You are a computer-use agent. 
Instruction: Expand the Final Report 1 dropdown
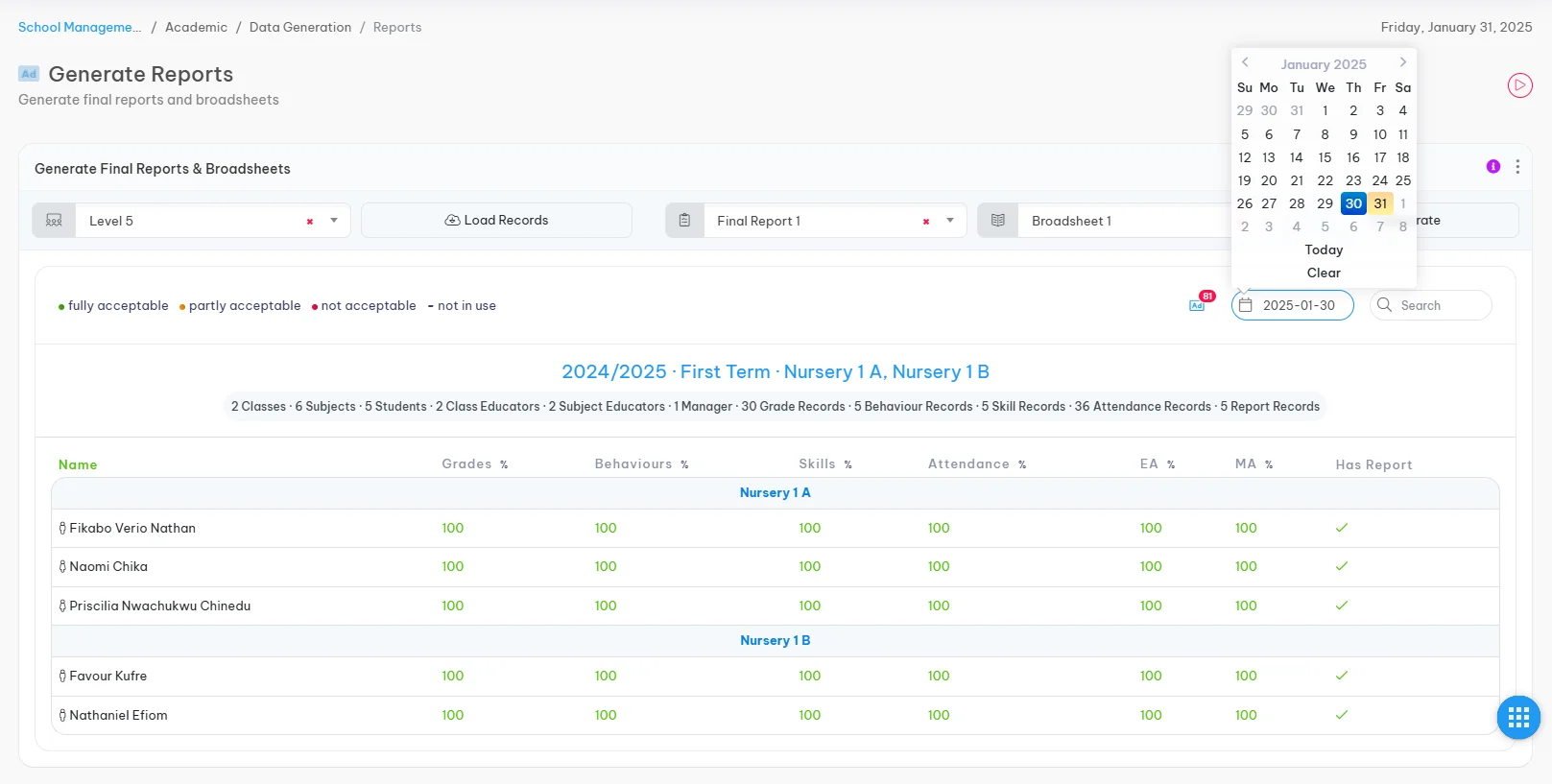click(949, 221)
